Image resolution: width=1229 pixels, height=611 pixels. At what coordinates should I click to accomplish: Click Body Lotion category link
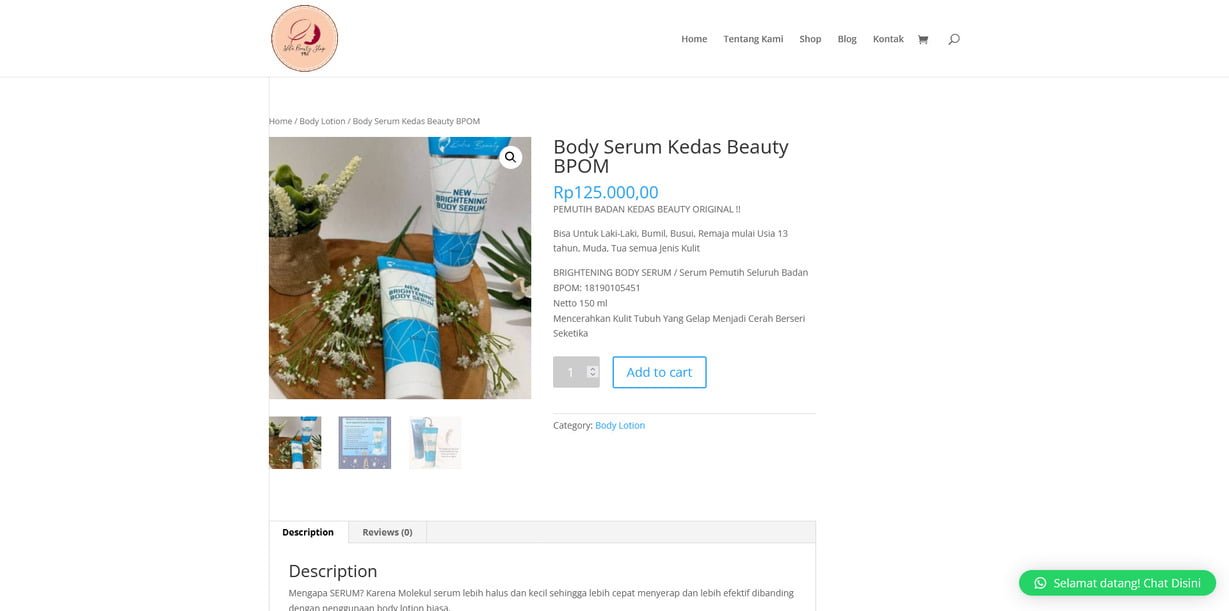[x=620, y=425]
